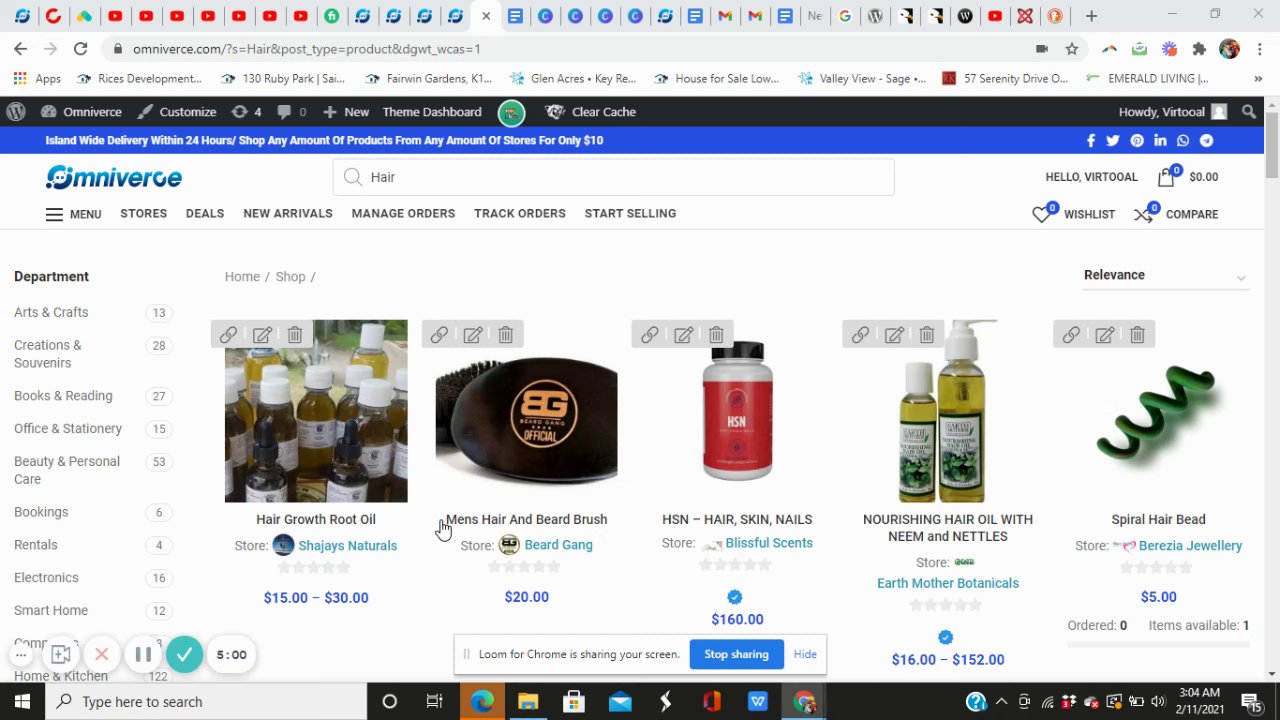Click the trash icon on Spiral Hair Bead

1138,335
